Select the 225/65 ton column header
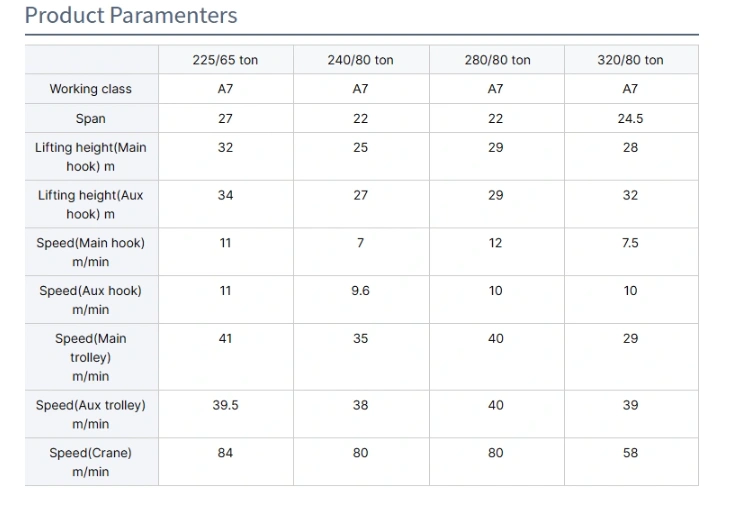Image resolution: width=733 pixels, height=515 pixels. pyautogui.click(x=225, y=60)
